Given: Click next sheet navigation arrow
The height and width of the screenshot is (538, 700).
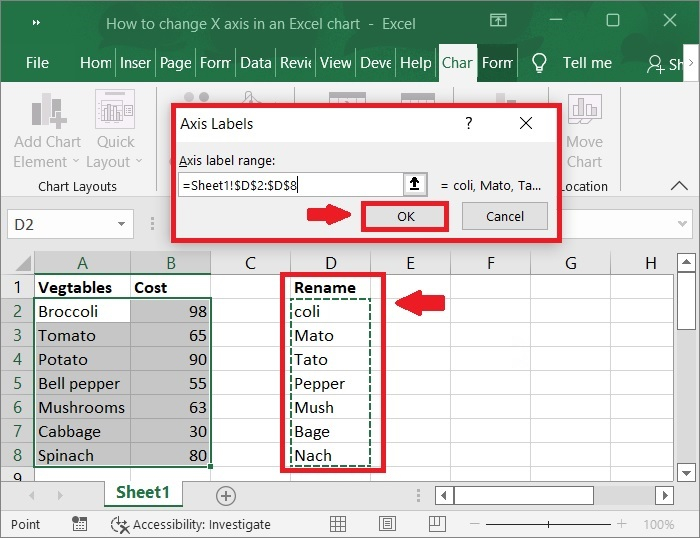Looking at the screenshot, I should click(60, 495).
